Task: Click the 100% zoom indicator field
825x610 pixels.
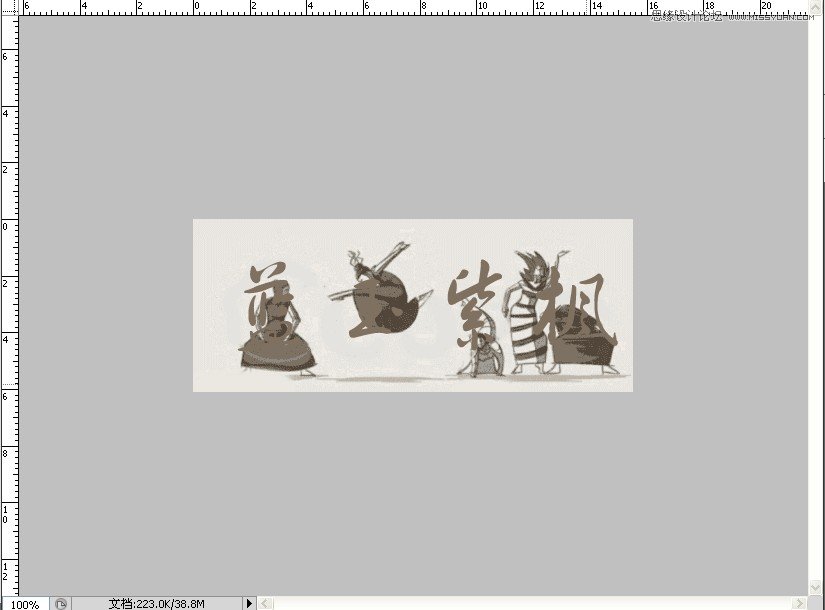Action: click(x=25, y=602)
